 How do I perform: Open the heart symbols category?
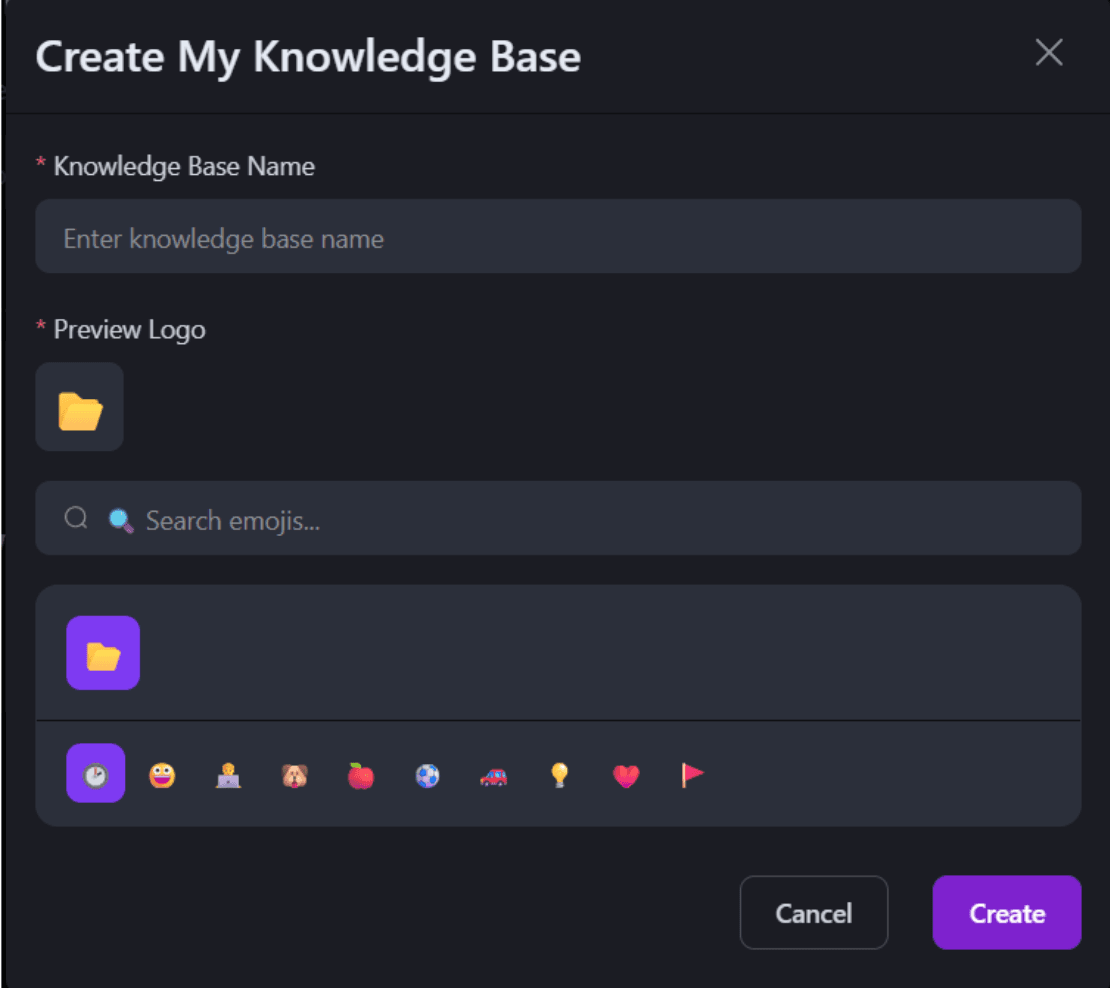pos(626,775)
